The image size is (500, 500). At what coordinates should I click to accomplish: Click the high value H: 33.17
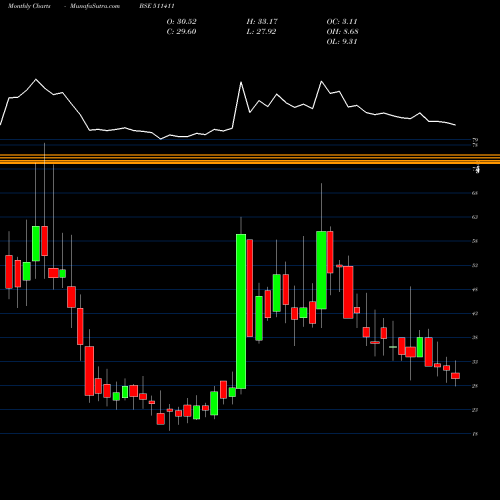[x=262, y=22]
